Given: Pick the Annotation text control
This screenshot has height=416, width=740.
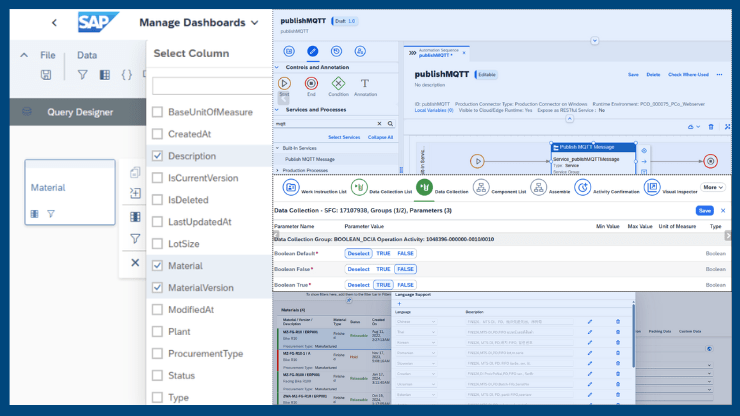Looking at the screenshot, I should pyautogui.click(x=365, y=84).
